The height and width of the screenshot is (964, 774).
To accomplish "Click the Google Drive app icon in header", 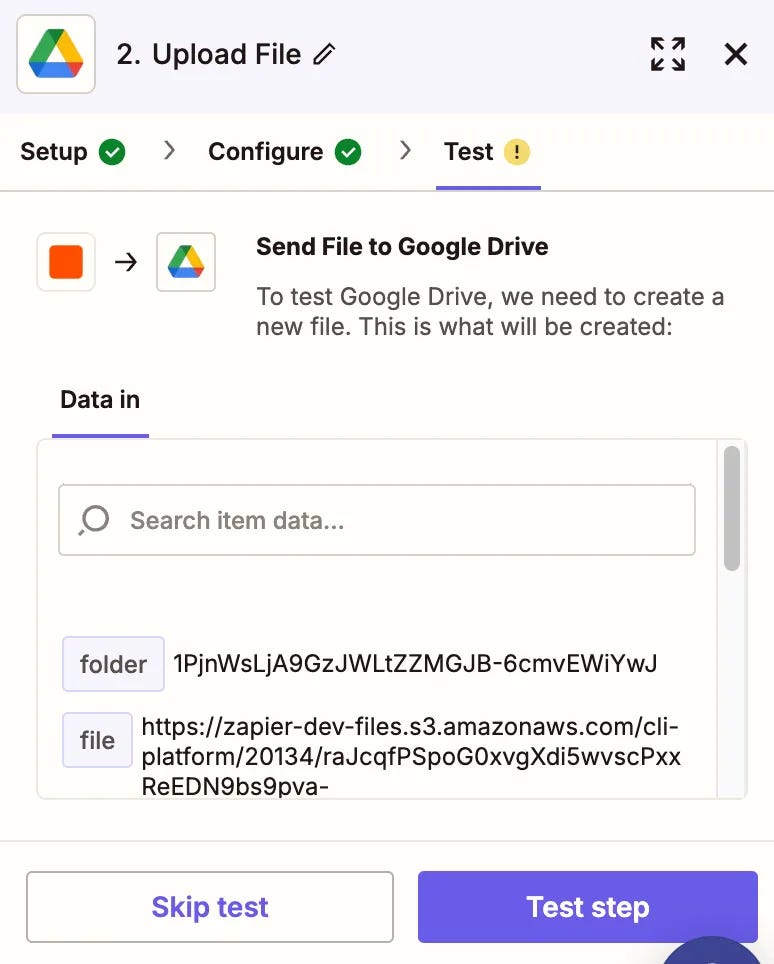I will point(56,54).
